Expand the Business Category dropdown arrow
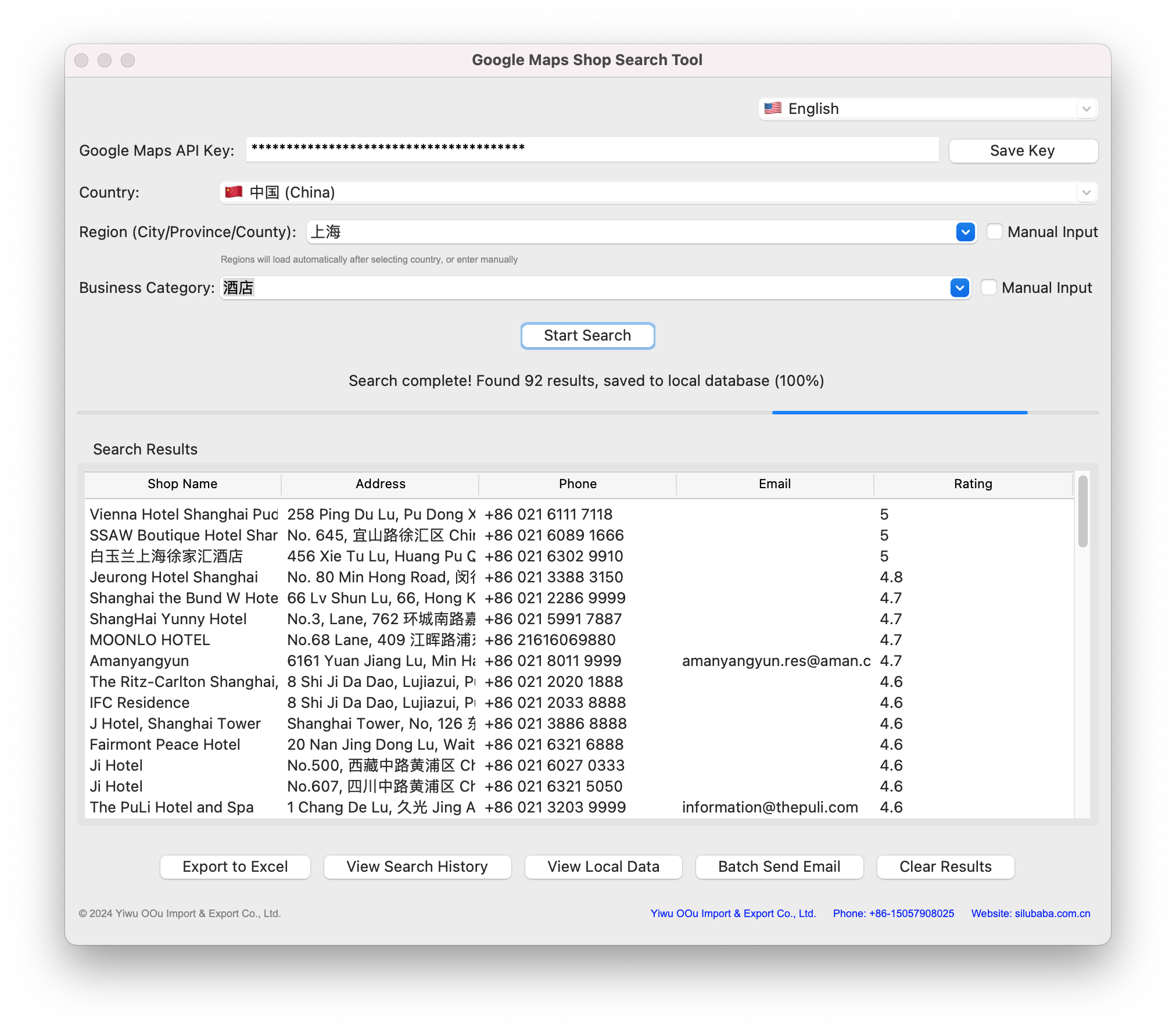Viewport: 1176px width, 1031px height. 959,288
